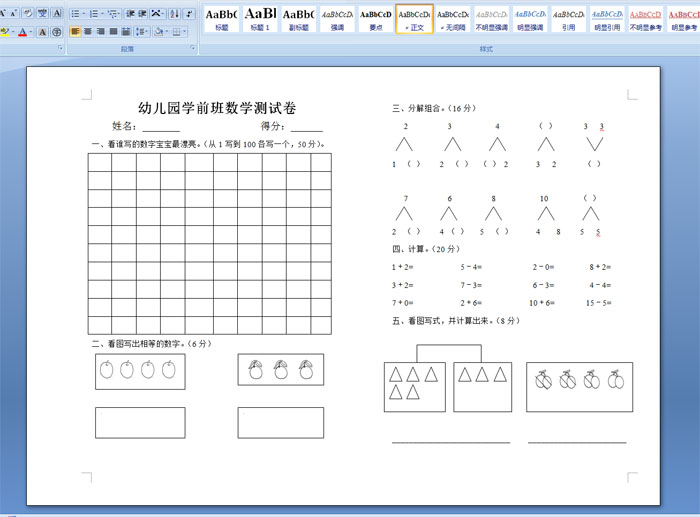Click the empty answer box under four apples
The image size is (700, 517).
click(140, 422)
